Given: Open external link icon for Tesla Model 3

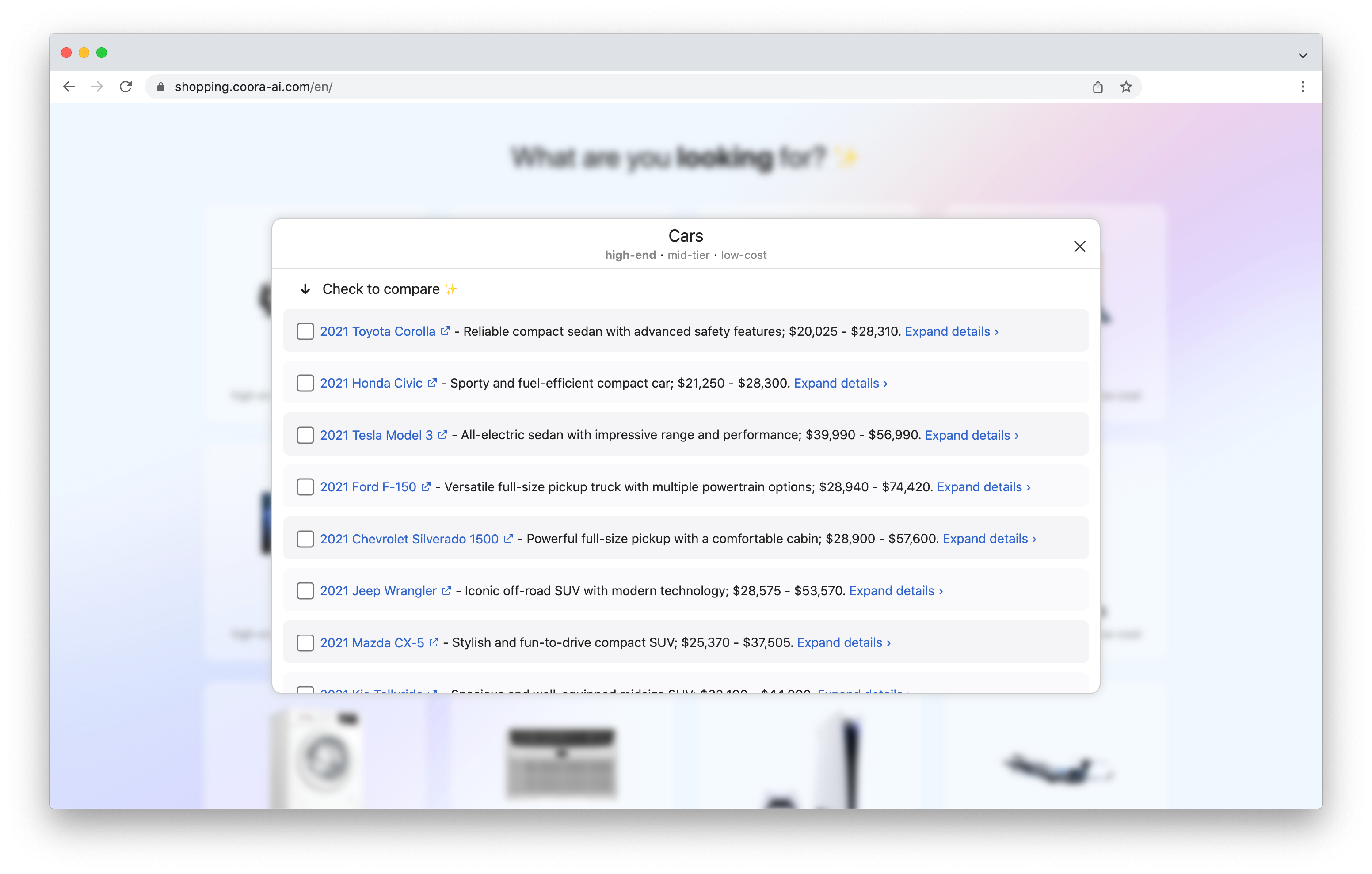Looking at the screenshot, I should click(x=443, y=435).
